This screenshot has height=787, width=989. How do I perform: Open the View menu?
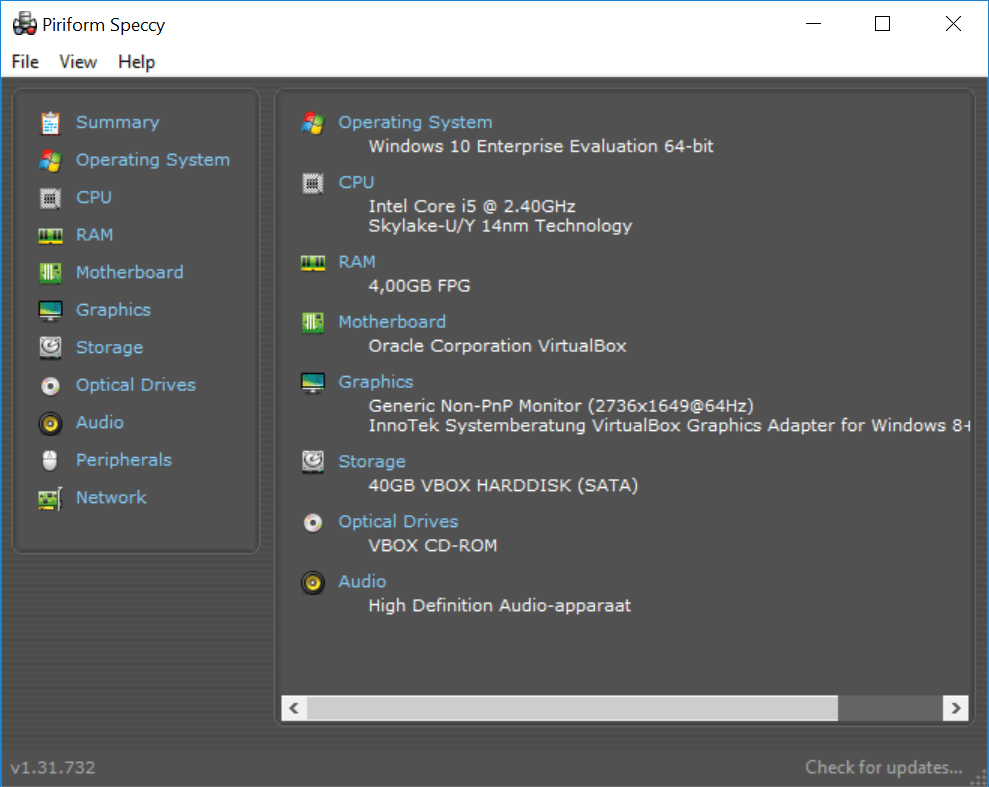[78, 62]
